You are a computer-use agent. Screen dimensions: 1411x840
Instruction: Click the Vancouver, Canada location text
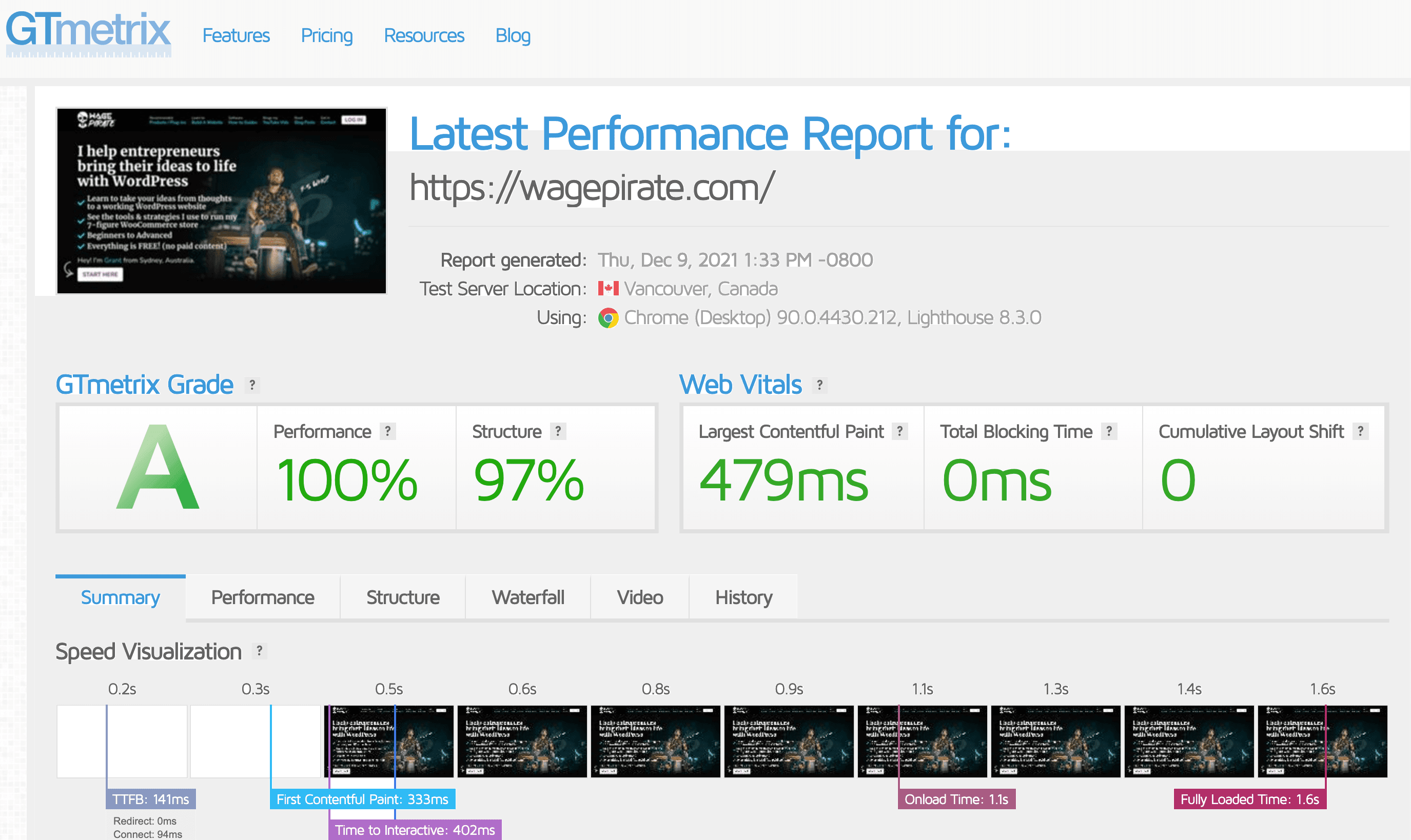701,289
